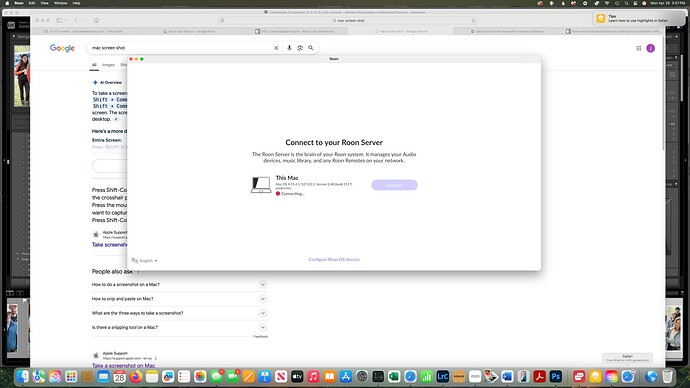
Task: Open the English language dropdown
Action: point(144,260)
